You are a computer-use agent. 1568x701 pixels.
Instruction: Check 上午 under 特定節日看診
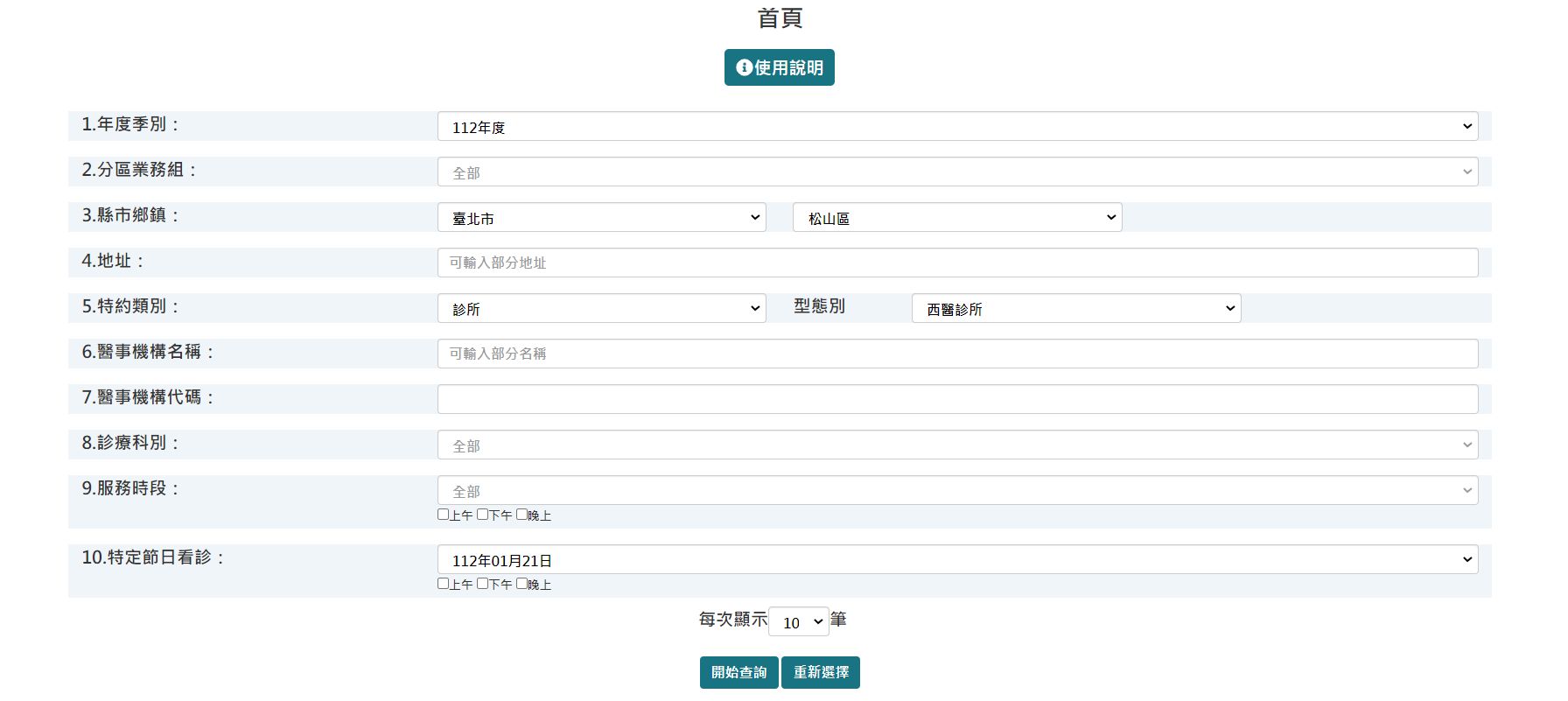point(443,584)
